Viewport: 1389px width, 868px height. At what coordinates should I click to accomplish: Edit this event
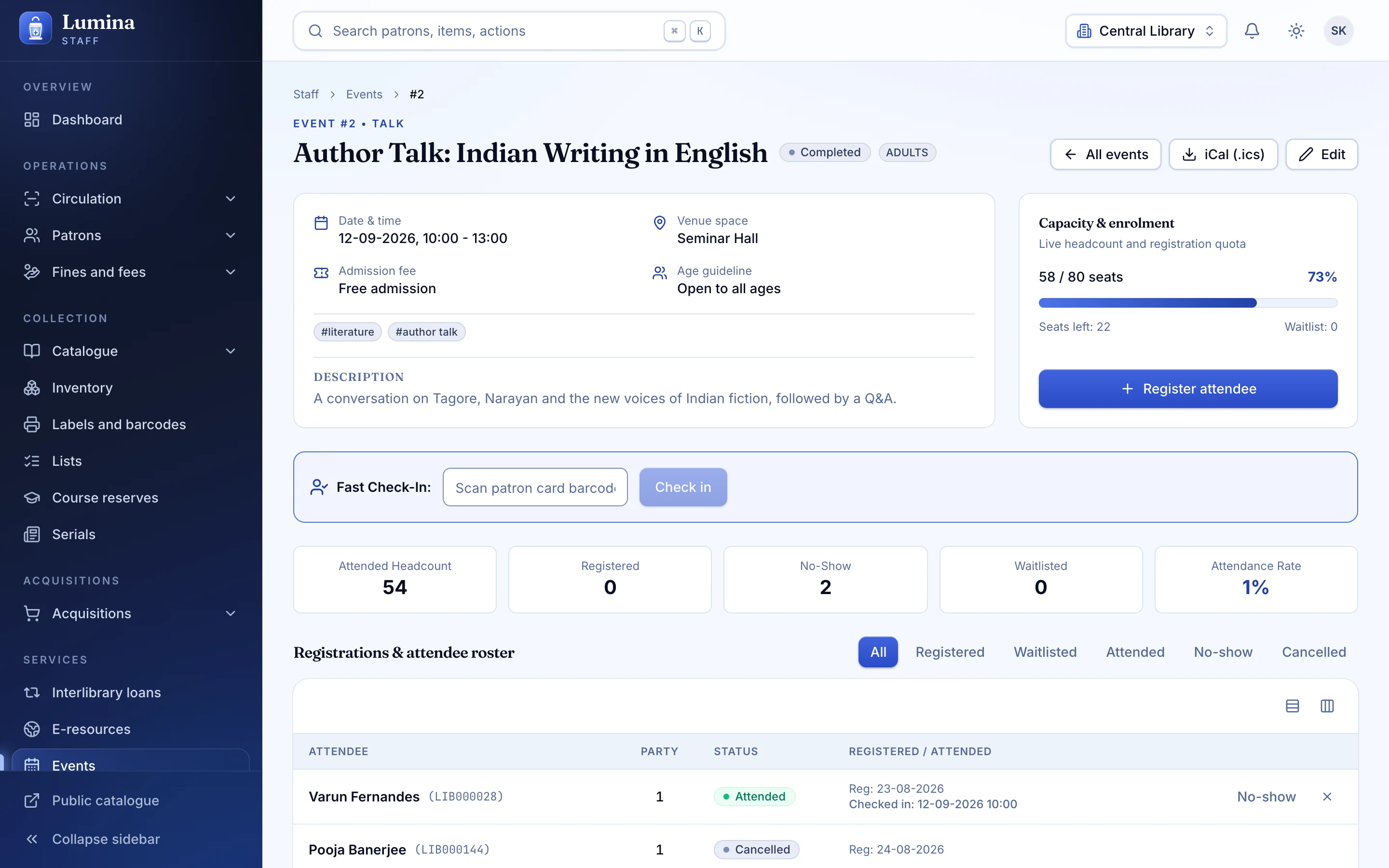1322,154
